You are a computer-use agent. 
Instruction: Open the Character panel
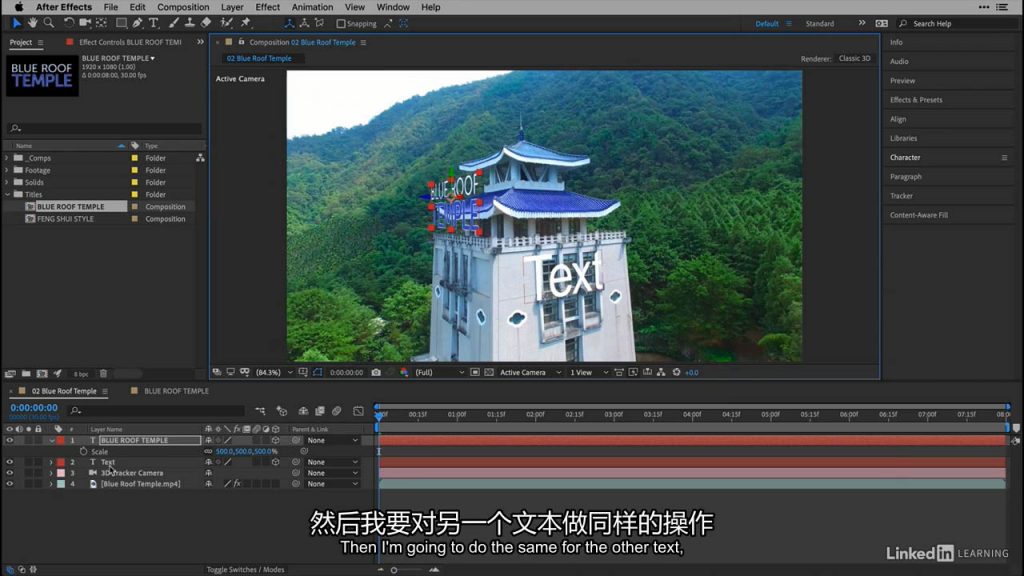click(x=904, y=157)
